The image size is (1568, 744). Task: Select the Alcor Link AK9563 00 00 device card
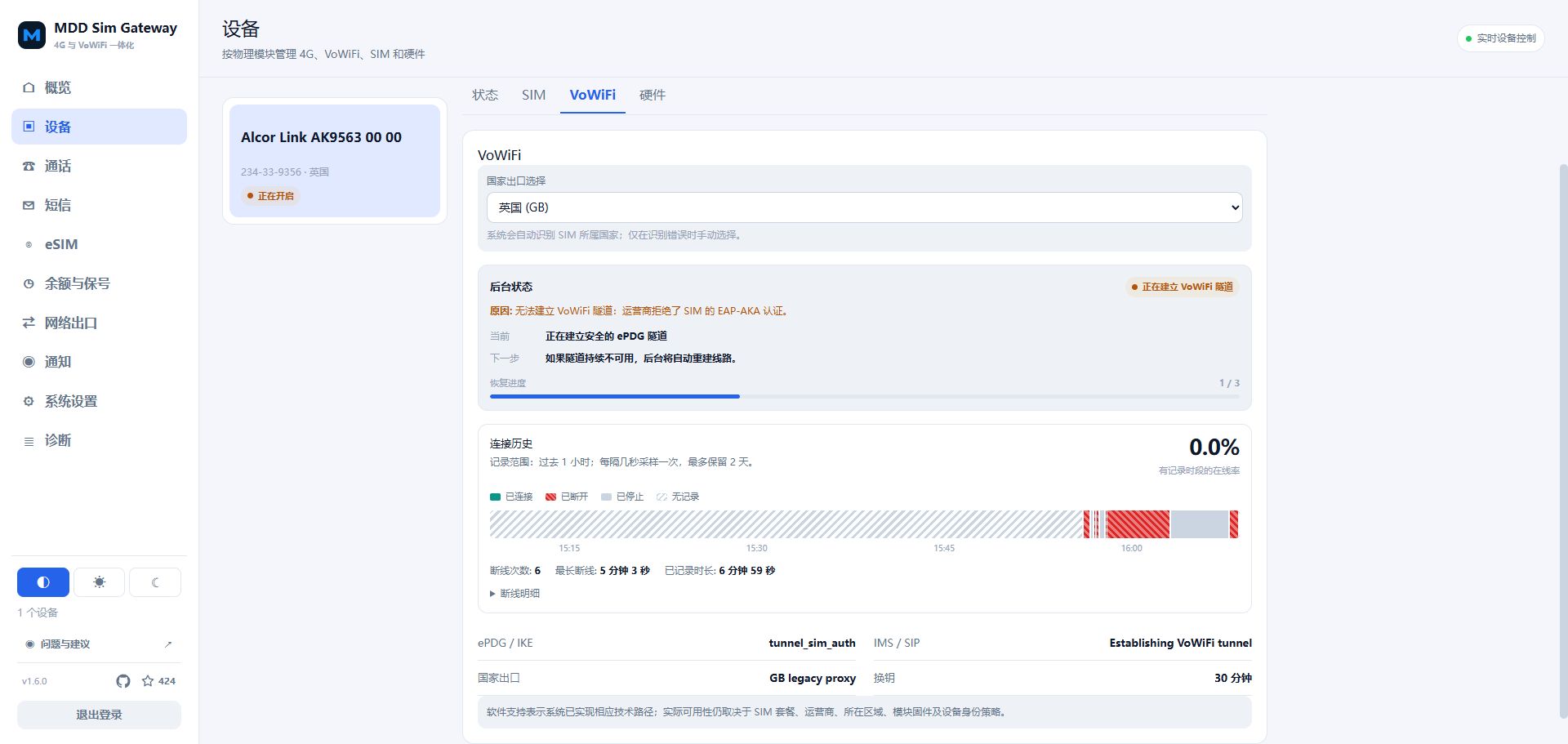tap(335, 161)
